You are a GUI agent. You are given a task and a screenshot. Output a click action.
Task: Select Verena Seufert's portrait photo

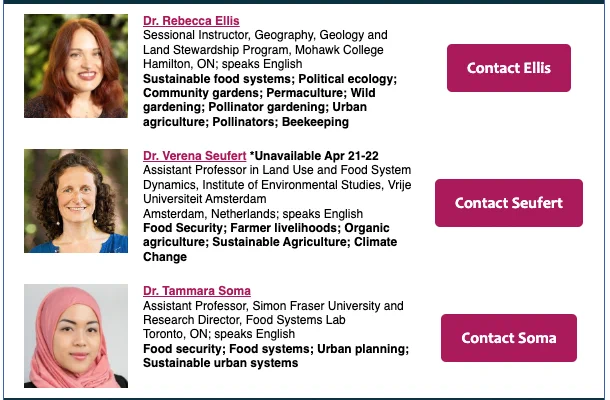[x=76, y=201]
